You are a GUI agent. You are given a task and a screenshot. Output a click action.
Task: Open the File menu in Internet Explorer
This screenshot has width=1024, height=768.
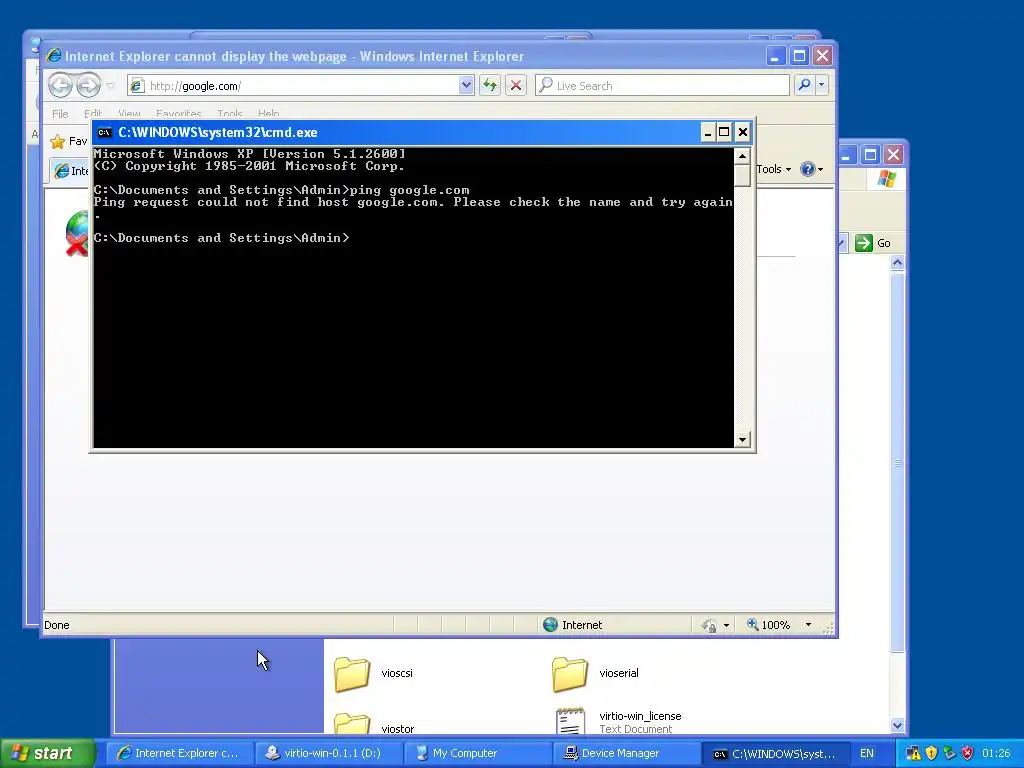point(60,114)
